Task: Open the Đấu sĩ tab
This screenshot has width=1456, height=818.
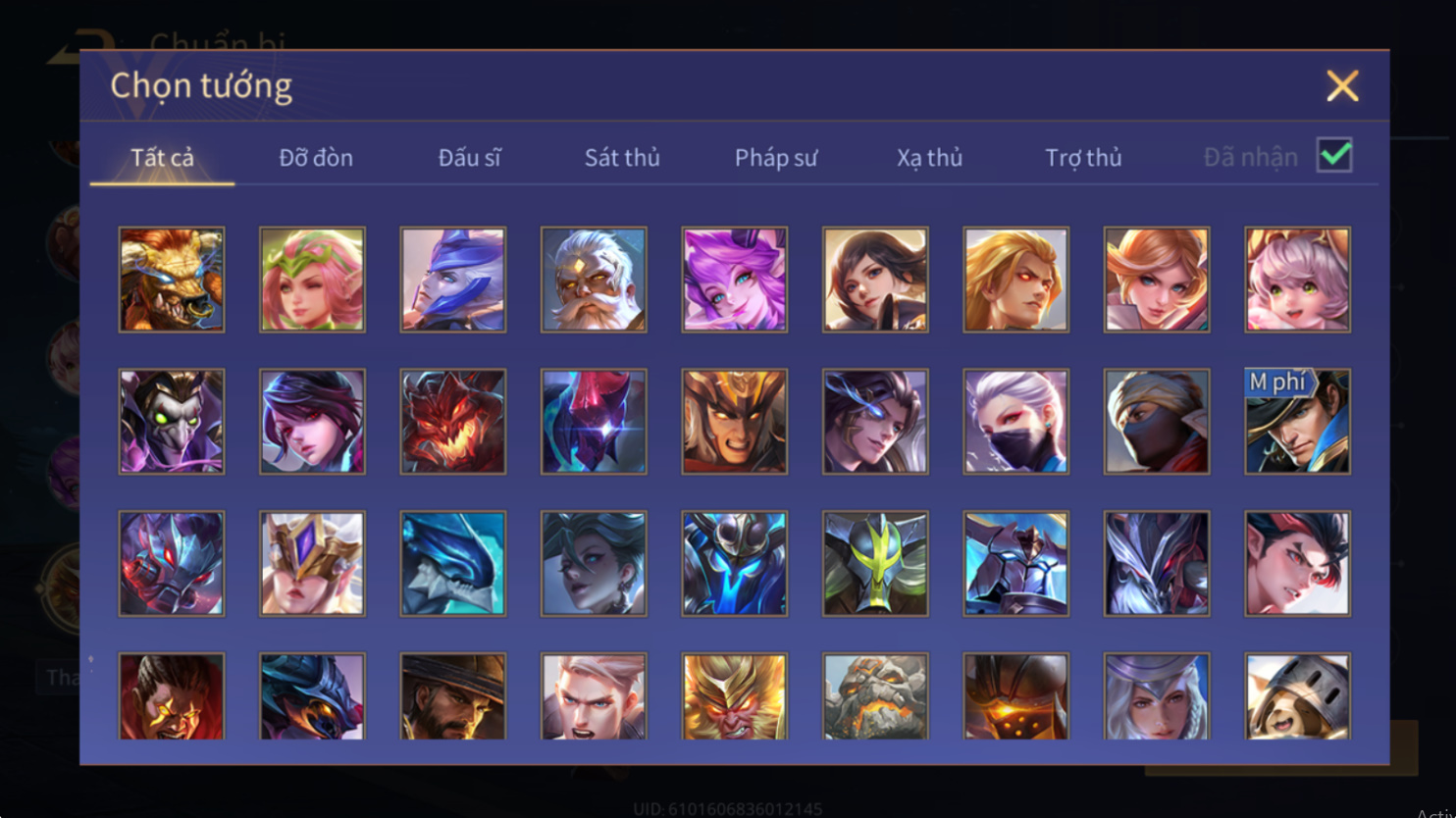Action: pos(469,157)
